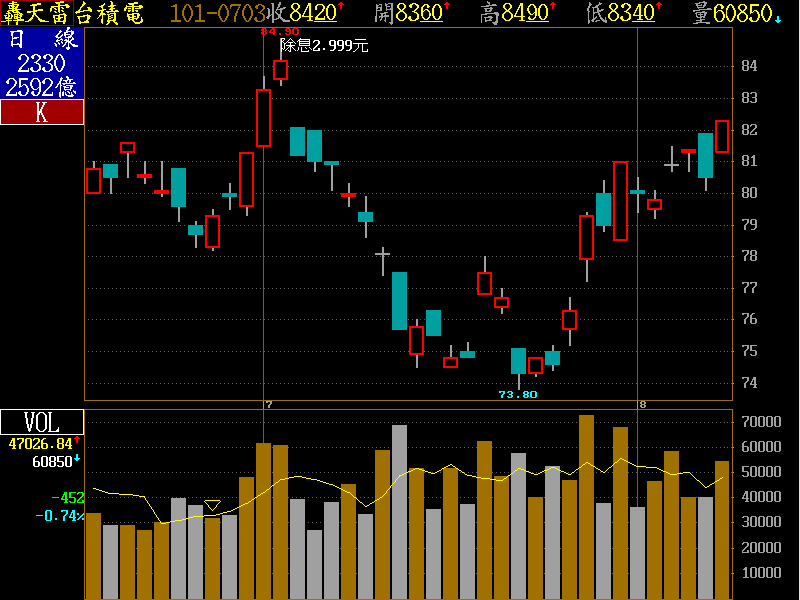Click the 73.80 low price label

point(518,394)
